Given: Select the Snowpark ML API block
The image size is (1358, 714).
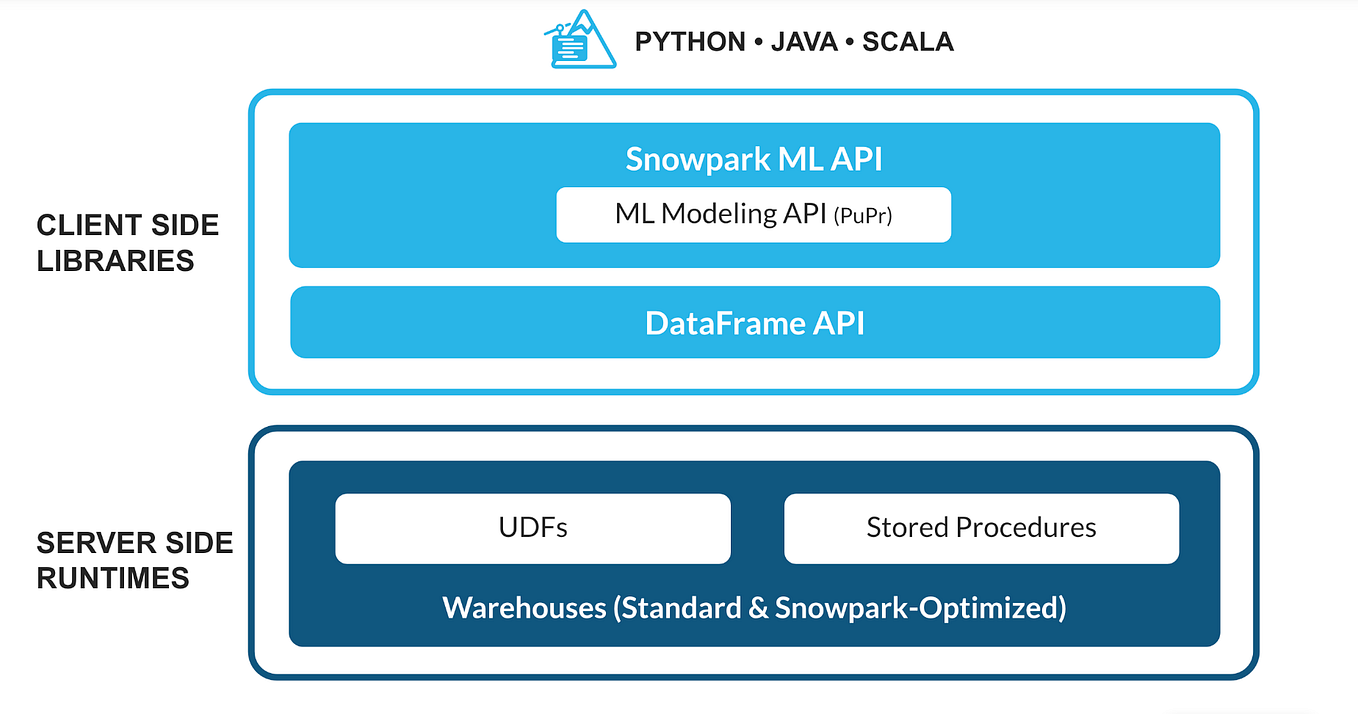Looking at the screenshot, I should click(753, 158).
